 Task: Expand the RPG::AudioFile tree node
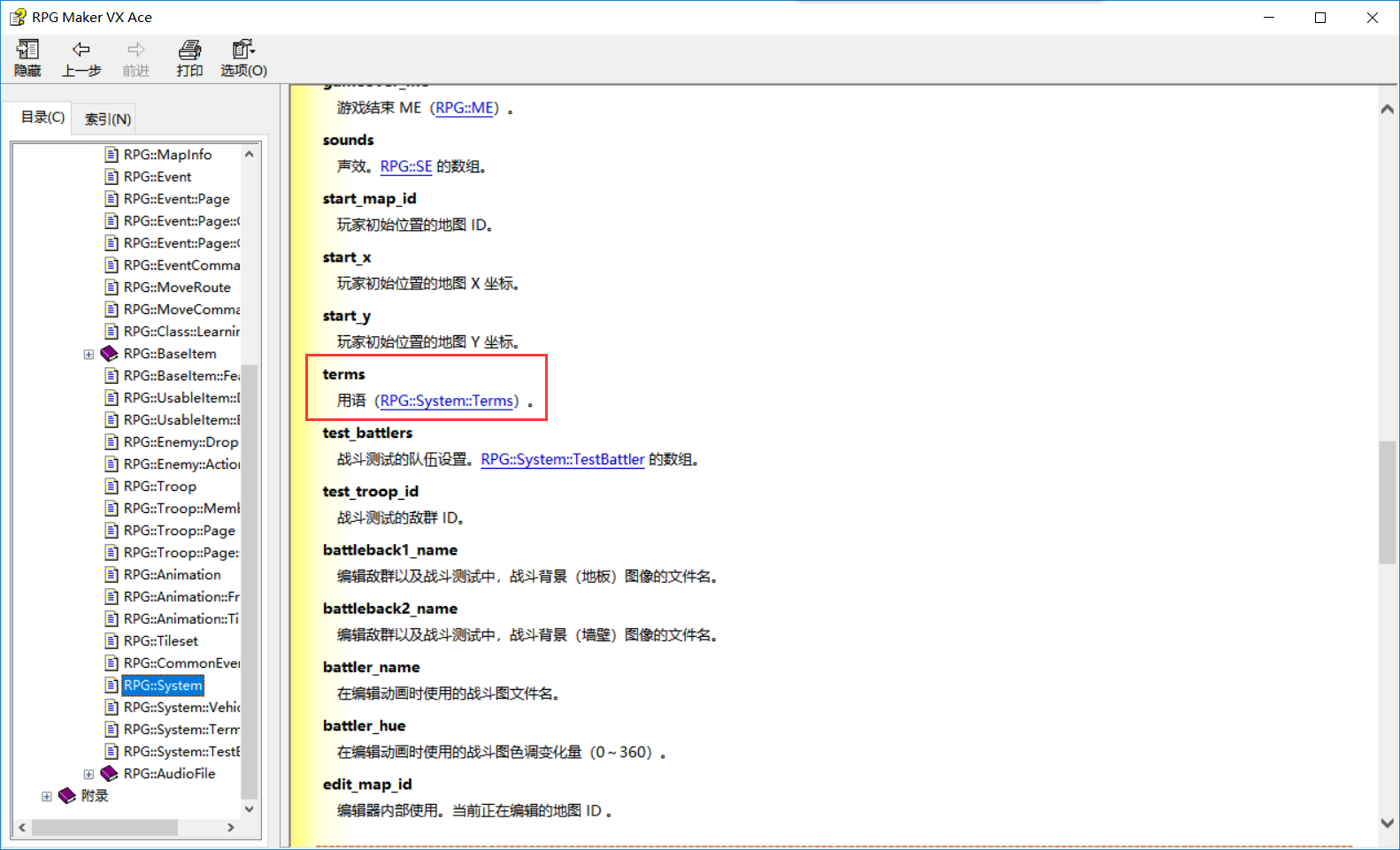coord(88,775)
